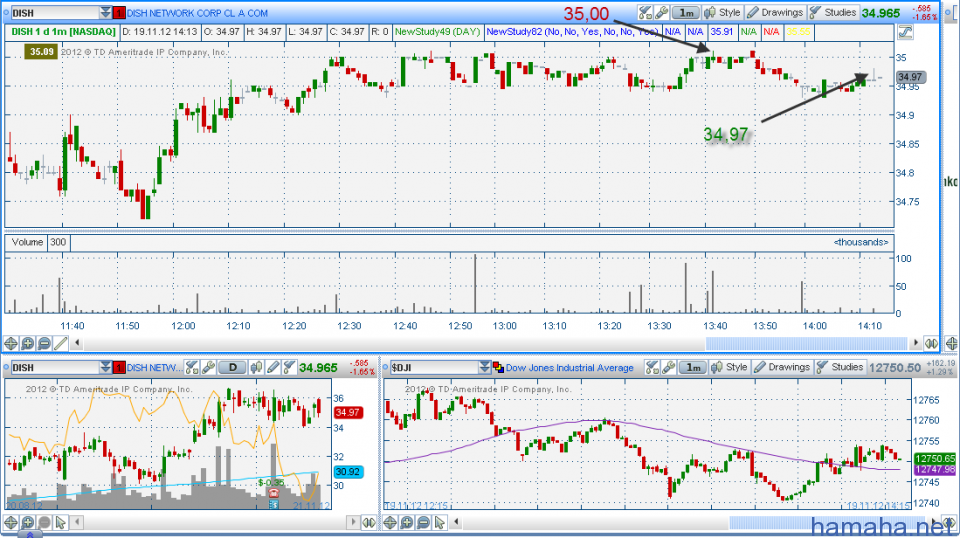Click NewStudy49 (DAY) study label

tap(437, 31)
